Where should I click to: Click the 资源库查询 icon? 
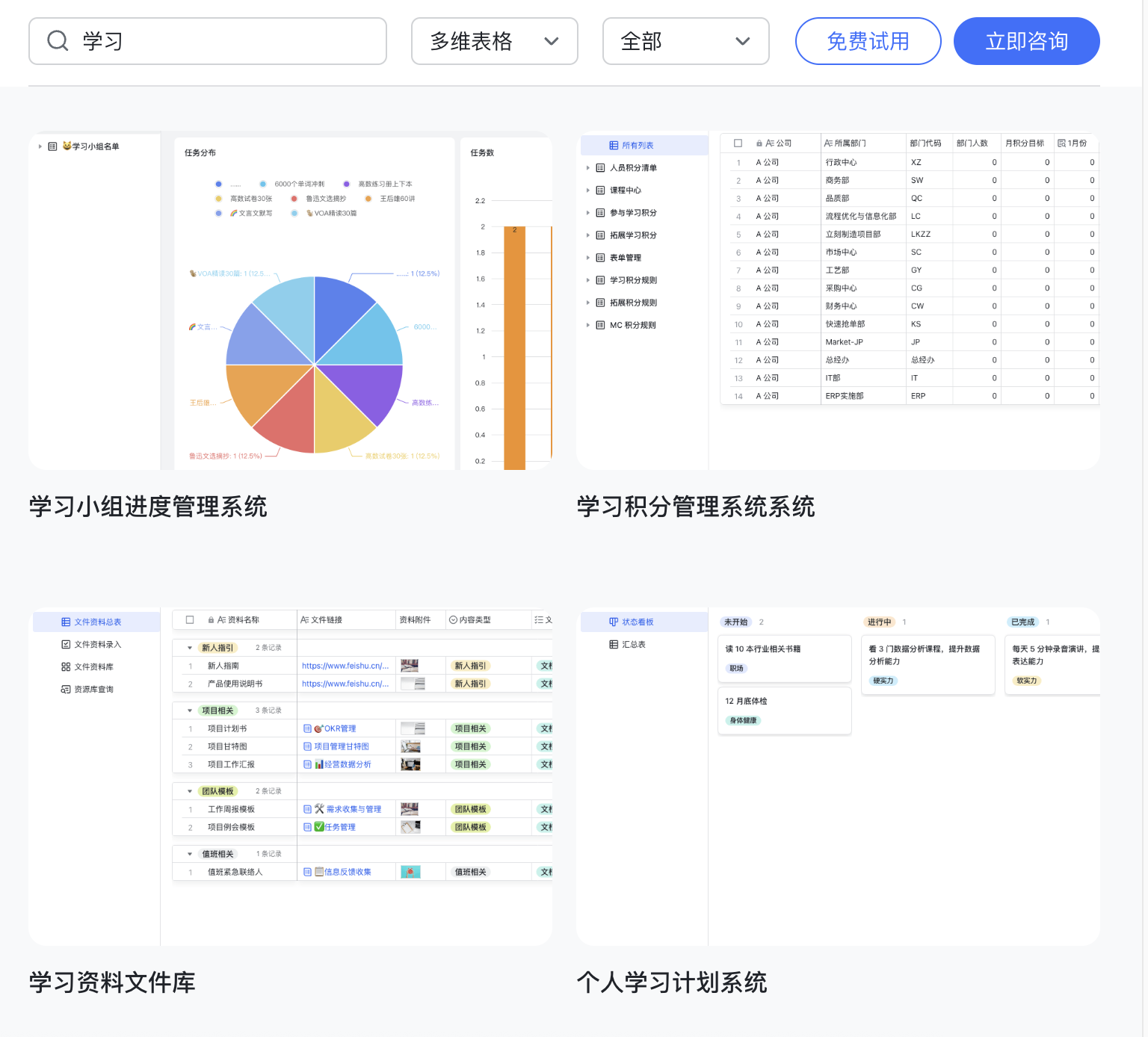[66, 689]
